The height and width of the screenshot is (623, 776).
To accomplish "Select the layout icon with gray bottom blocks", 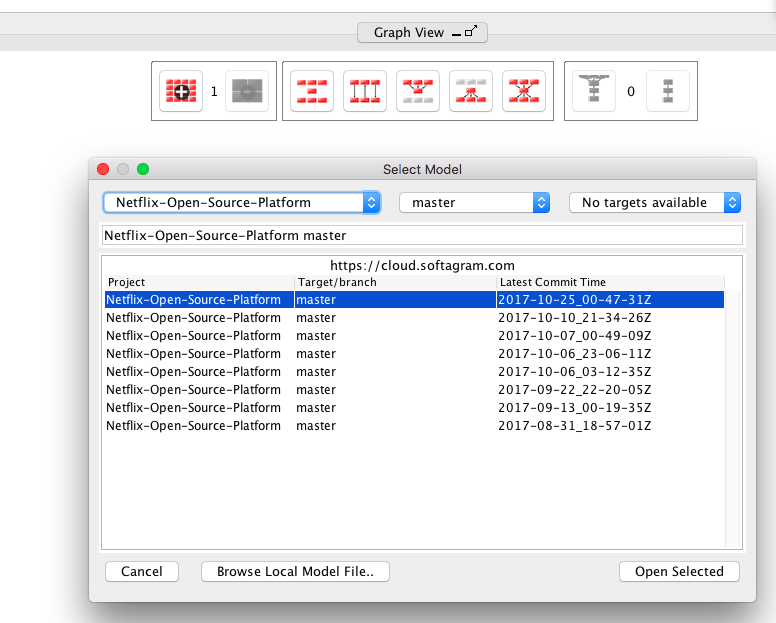I will [418, 92].
